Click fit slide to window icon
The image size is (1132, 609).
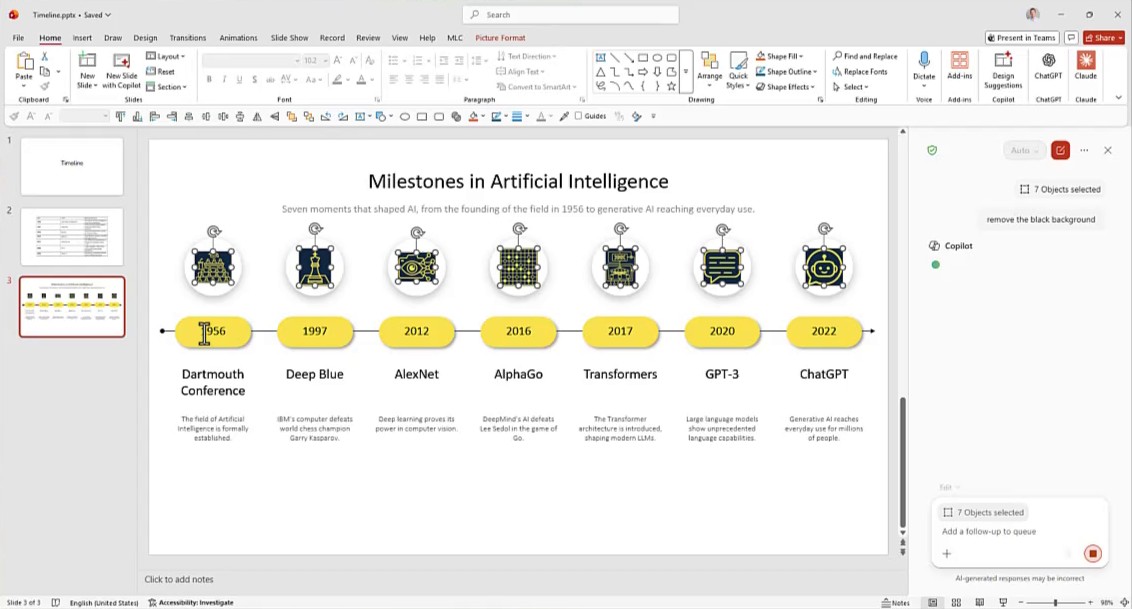1124,603
